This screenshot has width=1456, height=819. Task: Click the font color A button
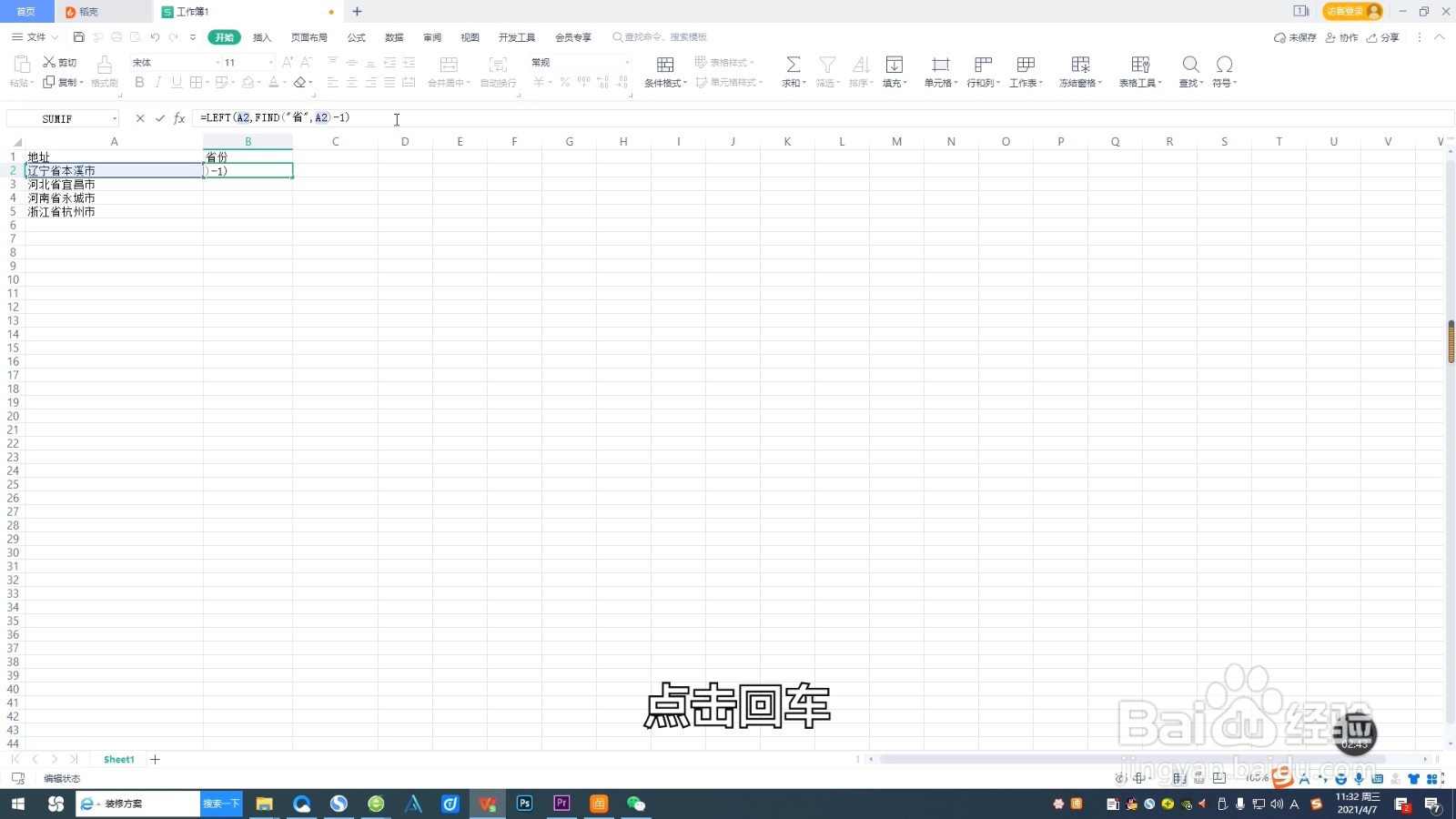(x=273, y=82)
